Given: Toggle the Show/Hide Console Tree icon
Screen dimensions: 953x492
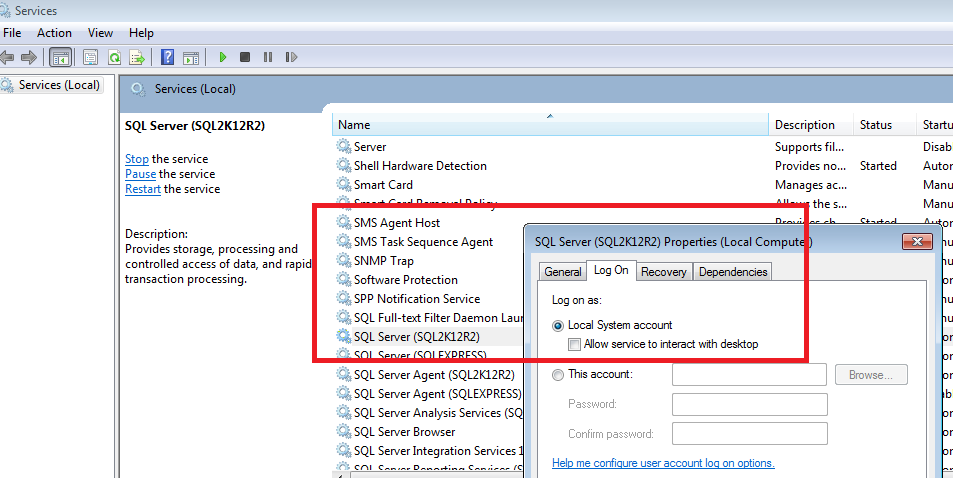Looking at the screenshot, I should tap(61, 58).
